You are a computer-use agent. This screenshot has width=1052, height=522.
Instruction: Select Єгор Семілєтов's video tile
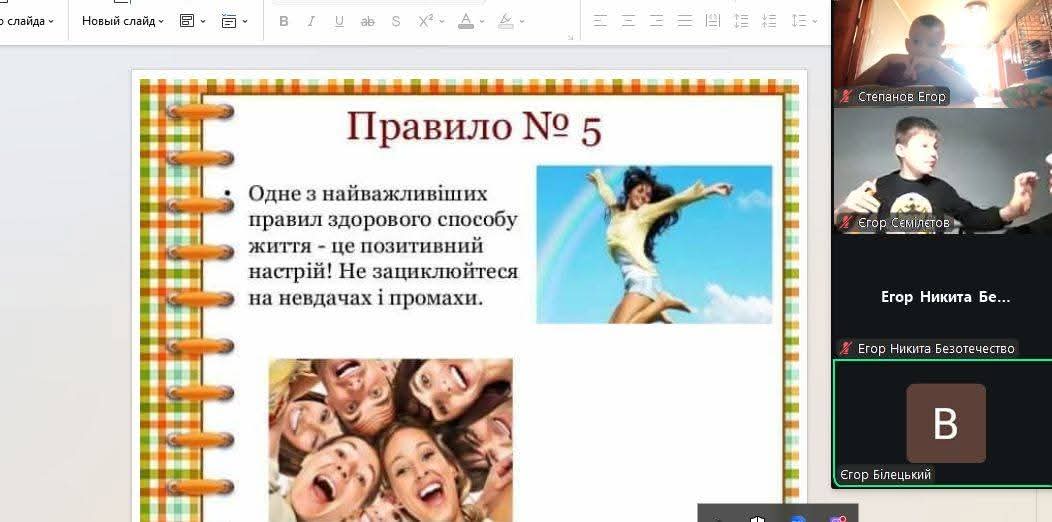point(942,170)
